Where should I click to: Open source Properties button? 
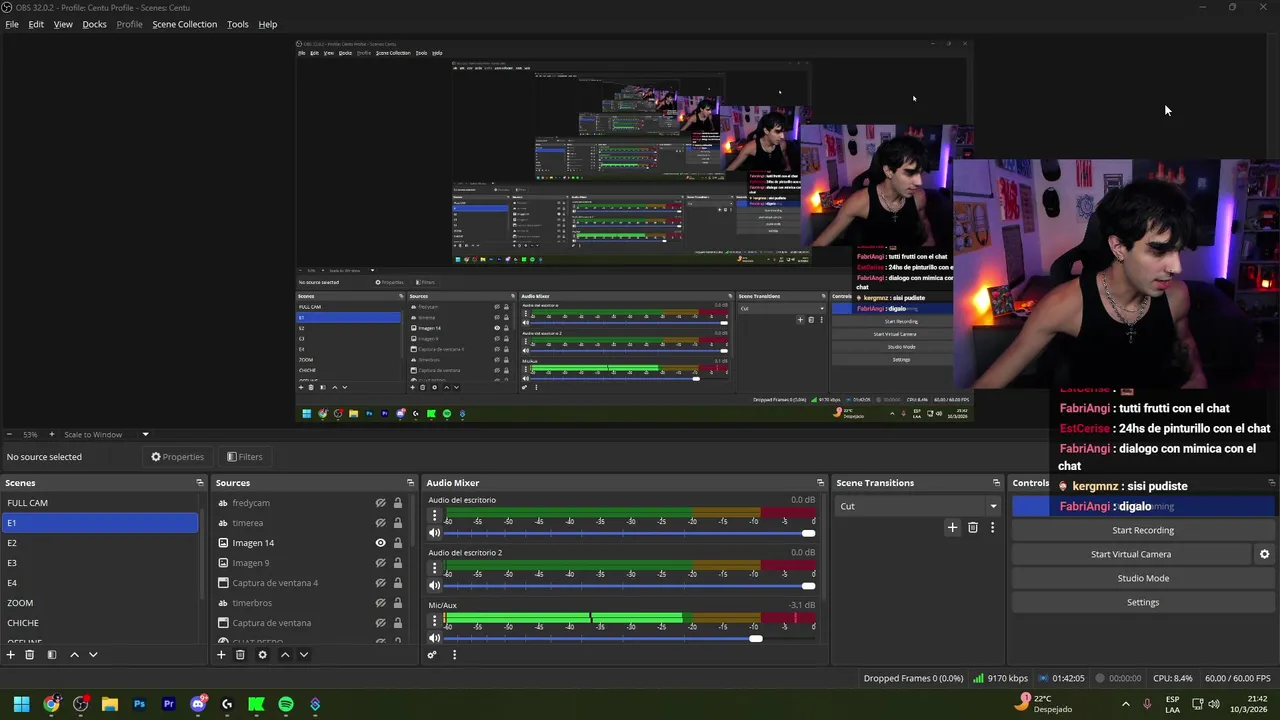[178, 457]
